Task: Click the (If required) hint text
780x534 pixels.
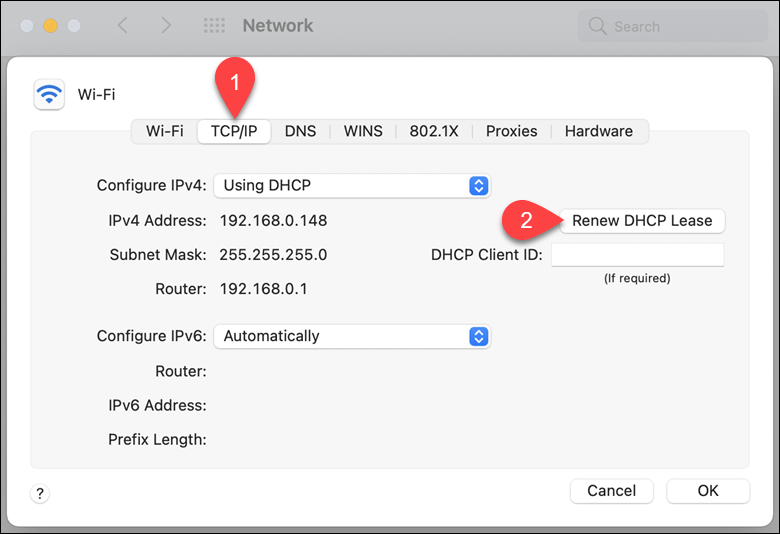Action: click(637, 278)
